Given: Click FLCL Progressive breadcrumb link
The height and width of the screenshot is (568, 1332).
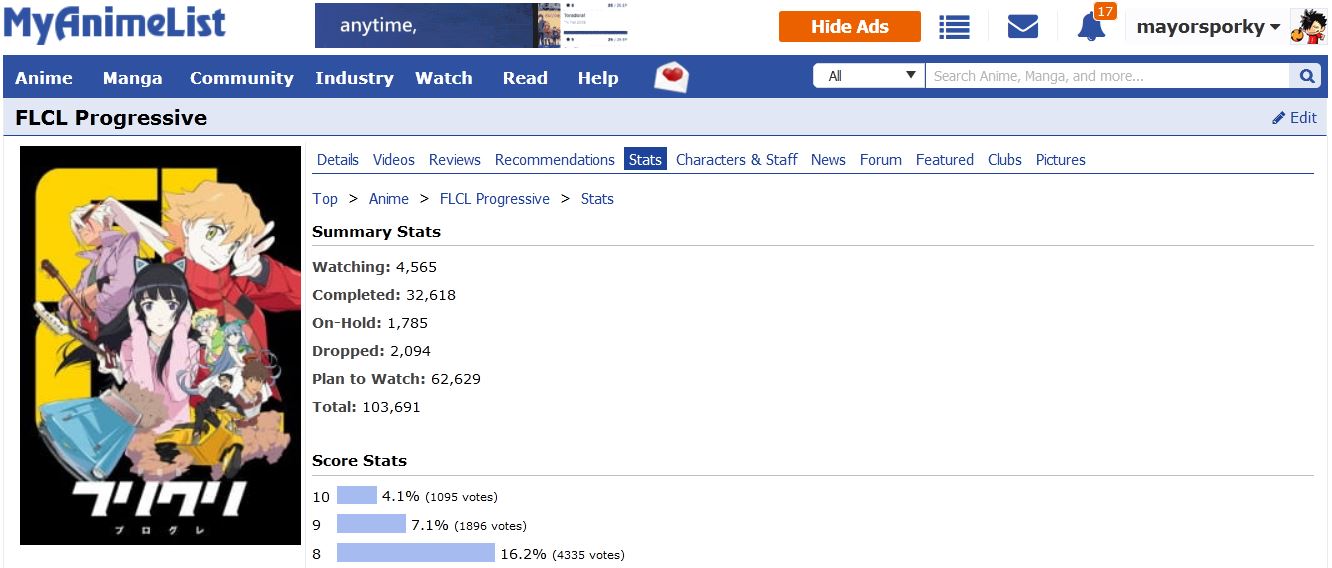Looking at the screenshot, I should click(x=495, y=199).
